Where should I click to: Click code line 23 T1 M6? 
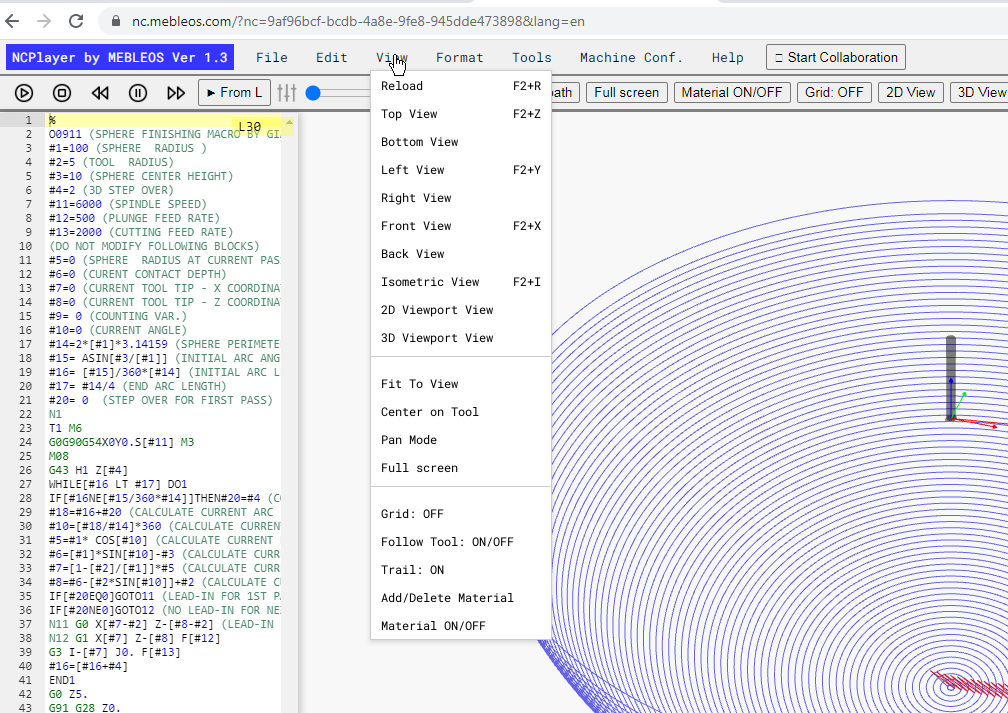[x=66, y=428]
